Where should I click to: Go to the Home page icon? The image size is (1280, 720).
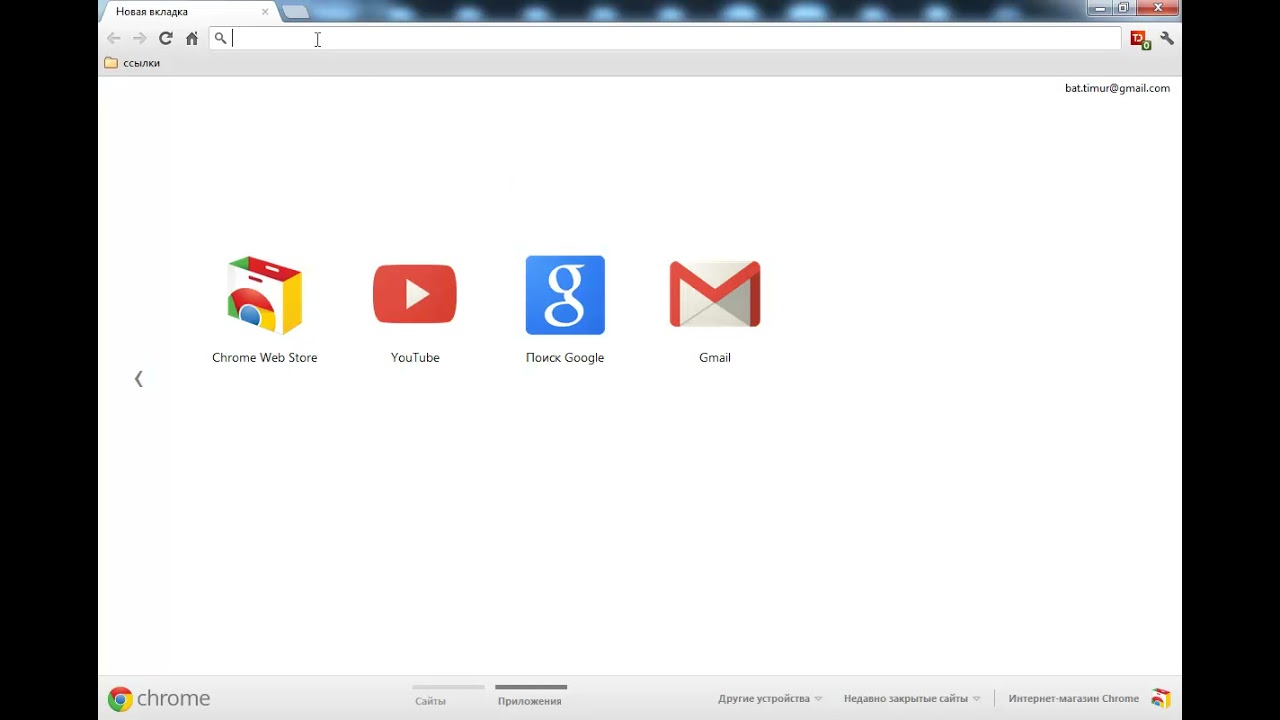point(192,38)
